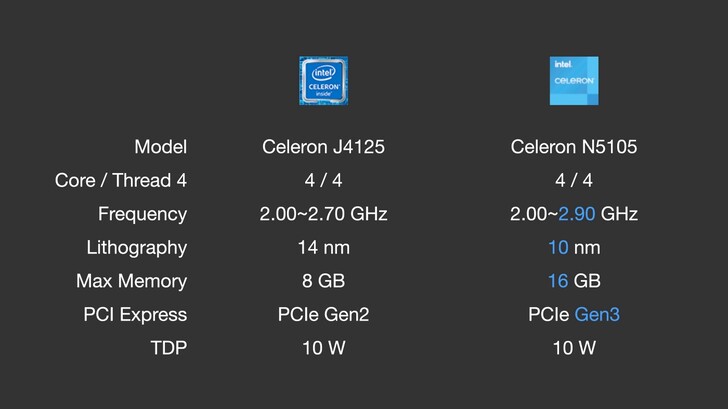Select the PCIe Gen3 entry

click(x=574, y=314)
